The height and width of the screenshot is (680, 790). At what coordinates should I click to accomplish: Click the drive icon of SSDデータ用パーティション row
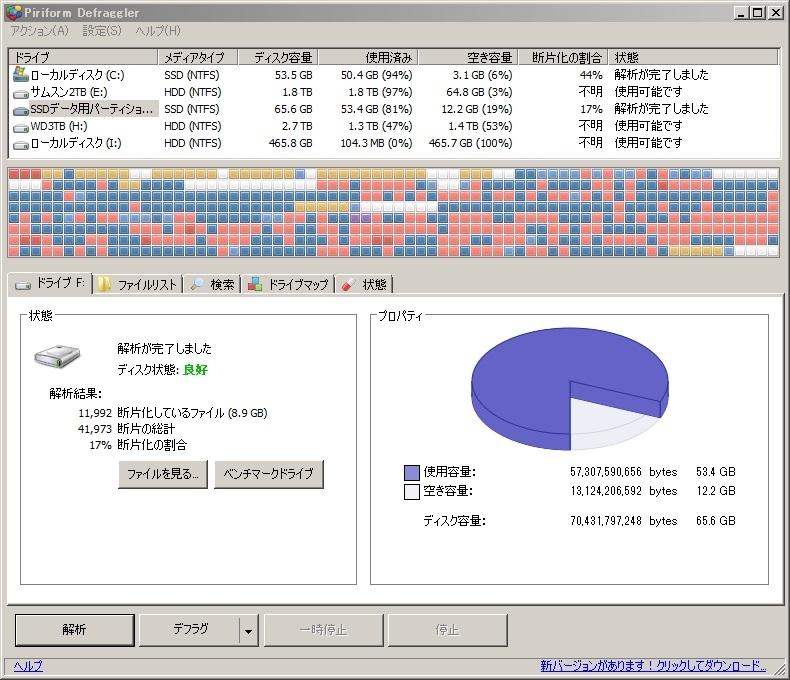21,110
